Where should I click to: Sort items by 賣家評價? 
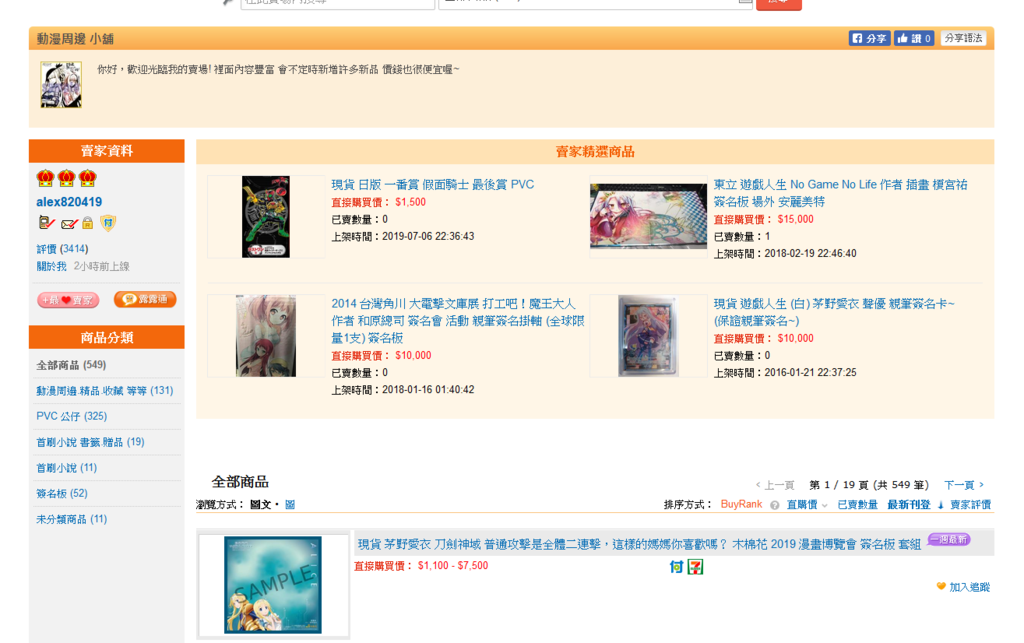(970, 505)
